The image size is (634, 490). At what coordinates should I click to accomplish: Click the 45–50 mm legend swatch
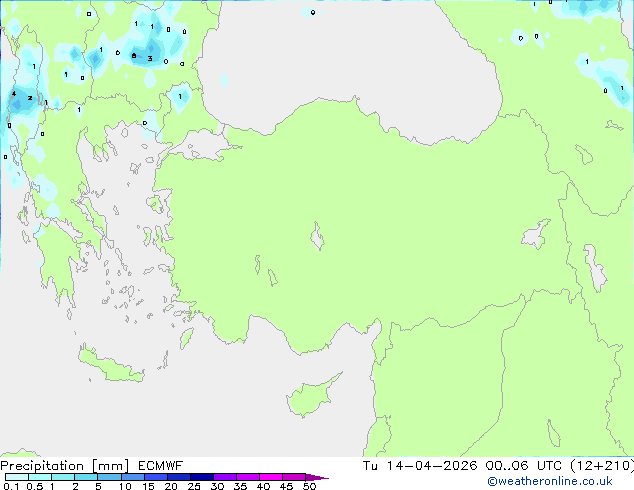294,477
